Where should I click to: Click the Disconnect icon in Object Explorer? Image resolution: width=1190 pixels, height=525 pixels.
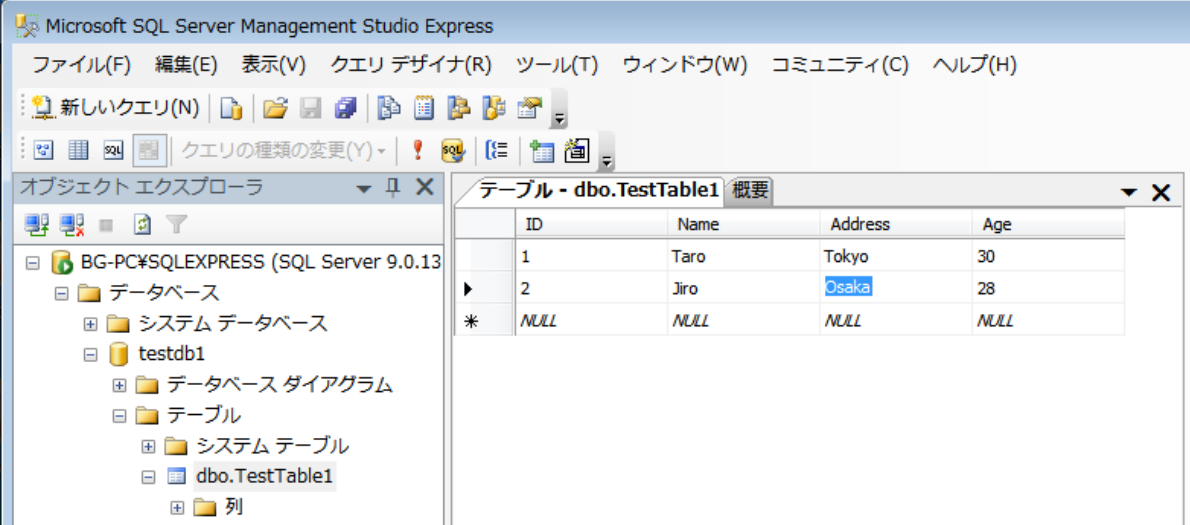click(x=72, y=224)
